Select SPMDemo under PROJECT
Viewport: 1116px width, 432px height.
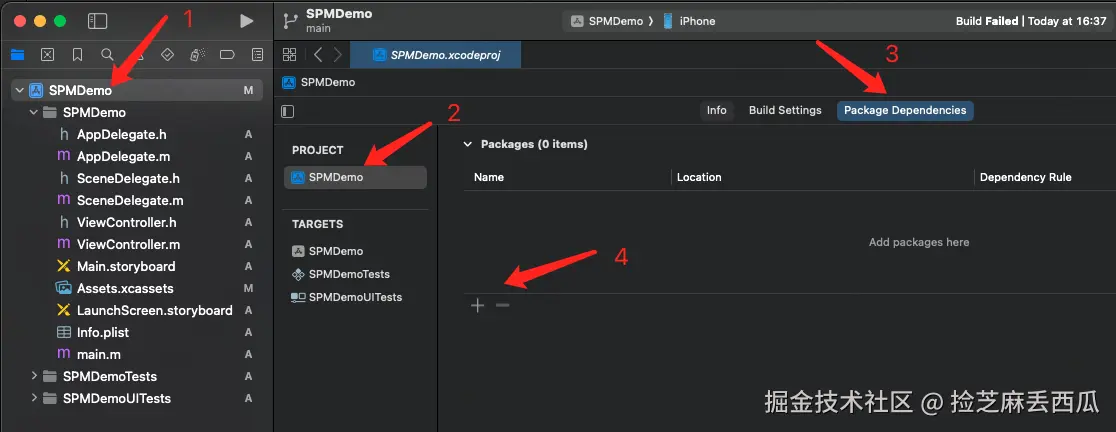click(x=355, y=177)
